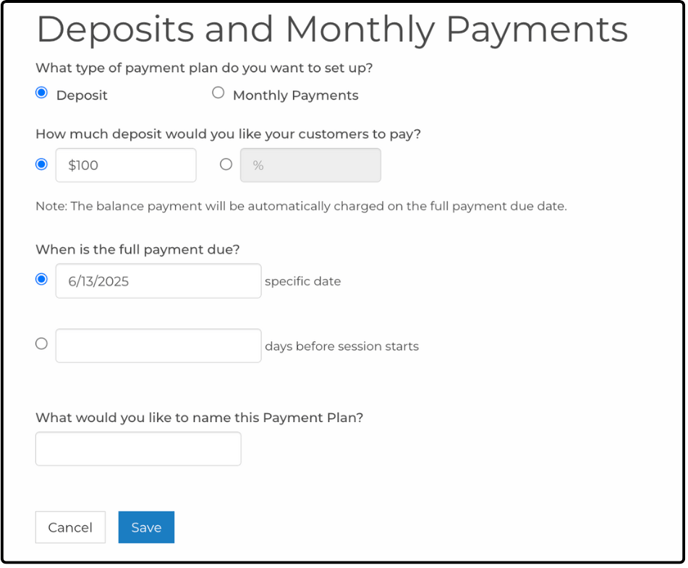Click the 'When is the full payment due?' question
688x568 pixels.
138,250
